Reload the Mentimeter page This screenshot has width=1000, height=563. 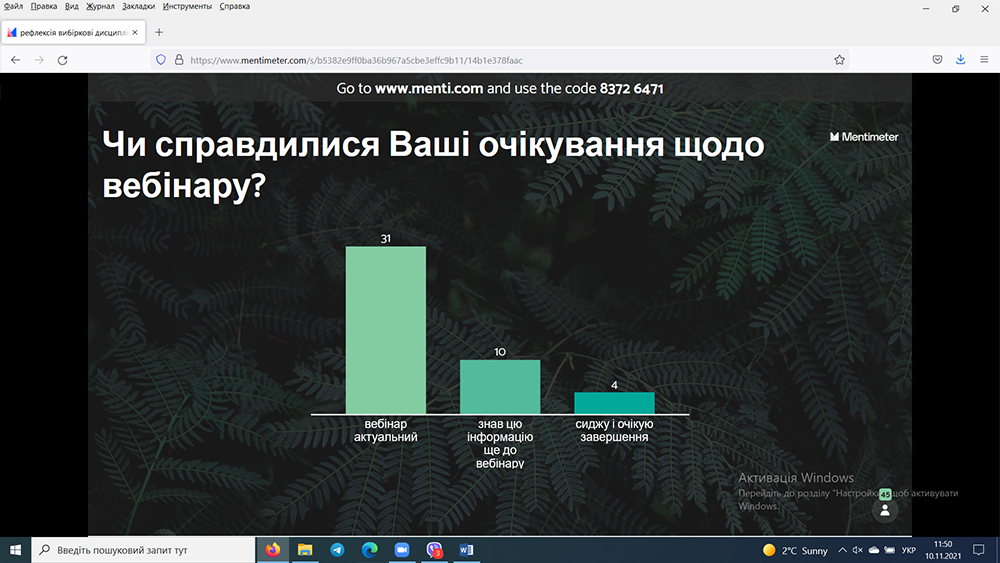pyautogui.click(x=62, y=60)
